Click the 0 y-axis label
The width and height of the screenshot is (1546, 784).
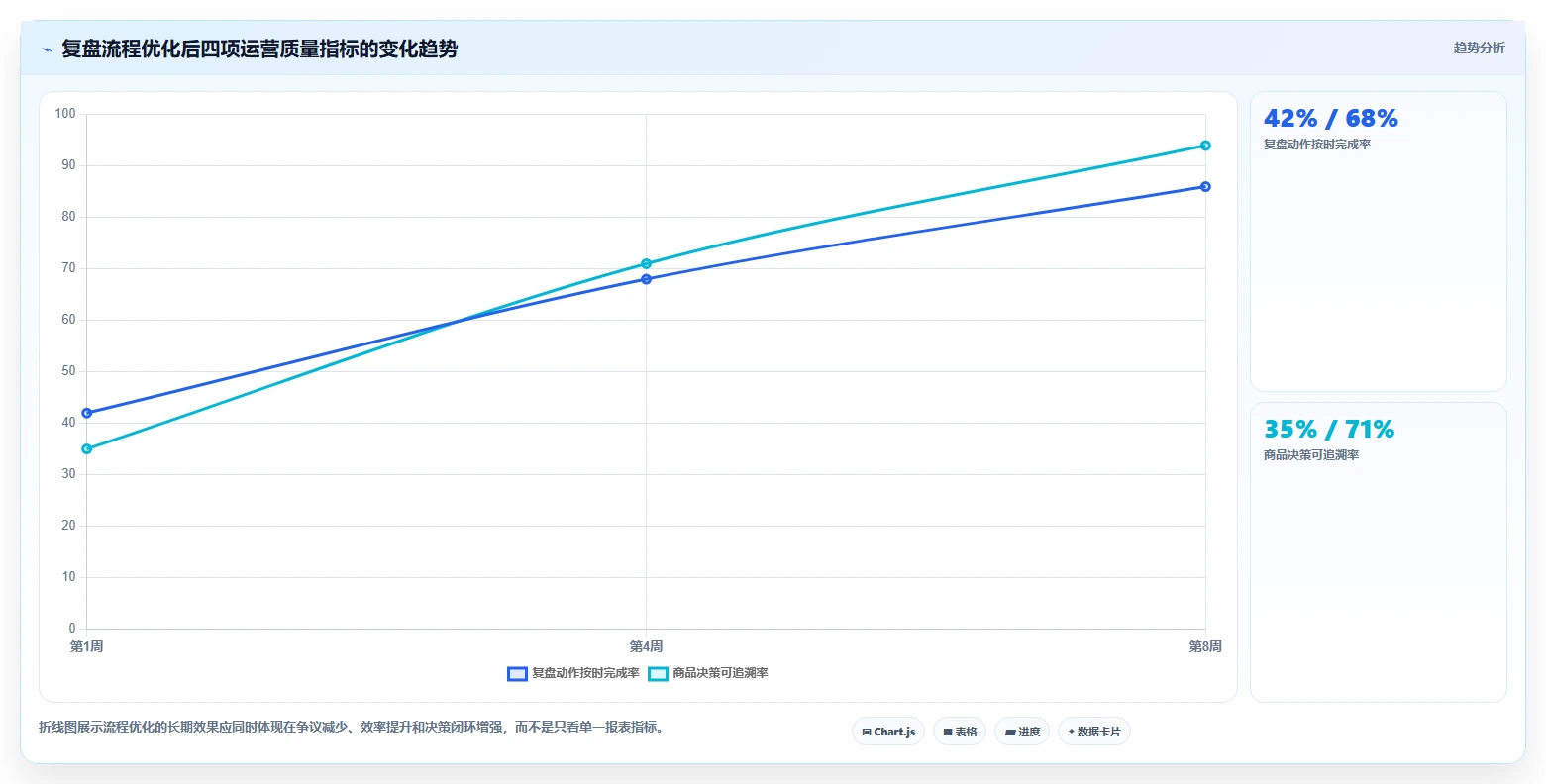[x=72, y=629]
